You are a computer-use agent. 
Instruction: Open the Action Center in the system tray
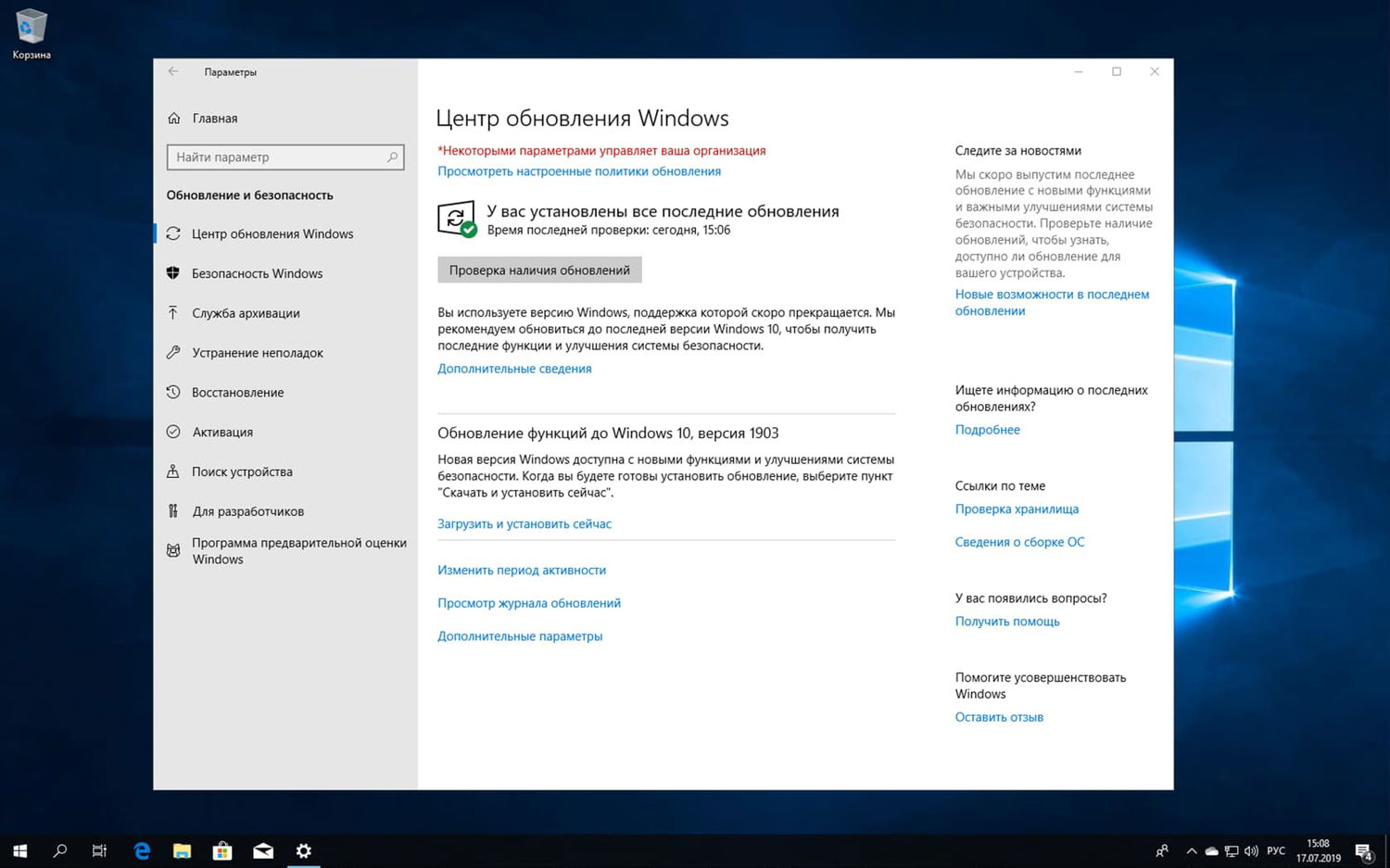pos(1366,849)
